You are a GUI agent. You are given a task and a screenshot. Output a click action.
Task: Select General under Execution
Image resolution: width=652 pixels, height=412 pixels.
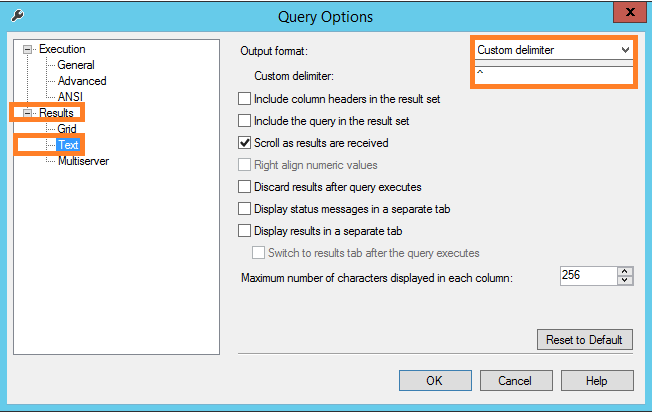coord(76,65)
